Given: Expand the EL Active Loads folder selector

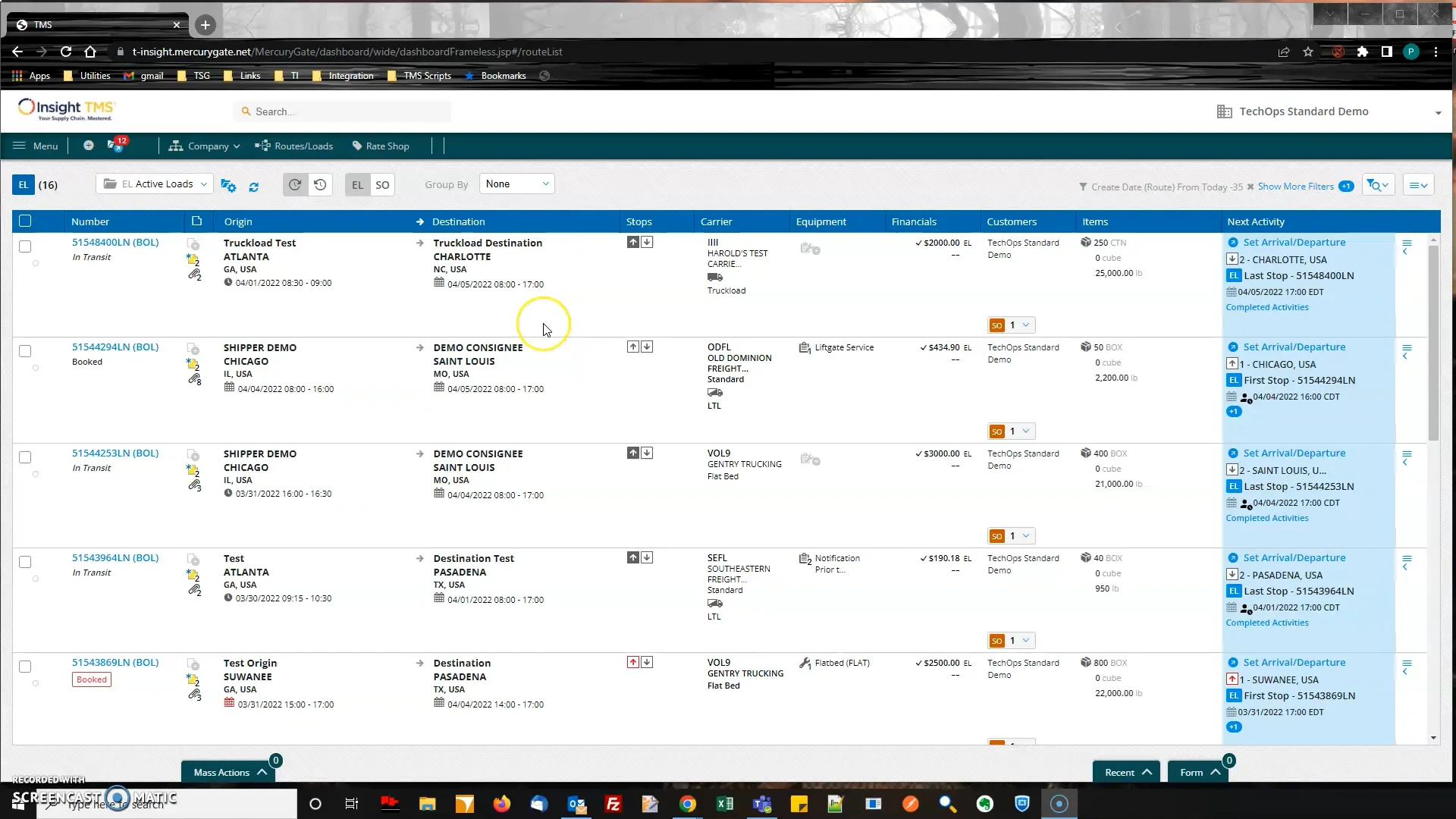Looking at the screenshot, I should point(205,184).
